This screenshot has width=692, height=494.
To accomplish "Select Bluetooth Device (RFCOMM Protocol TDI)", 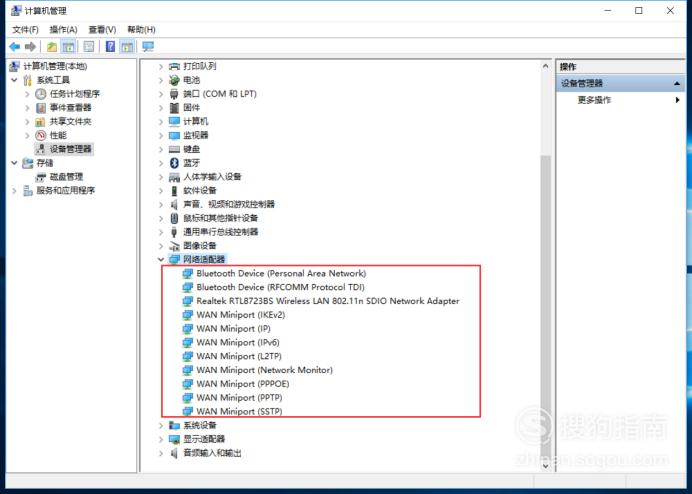I will point(280,287).
